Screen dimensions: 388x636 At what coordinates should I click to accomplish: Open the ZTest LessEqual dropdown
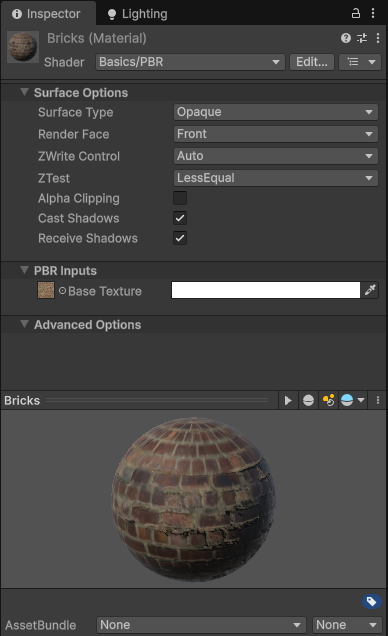coord(276,178)
